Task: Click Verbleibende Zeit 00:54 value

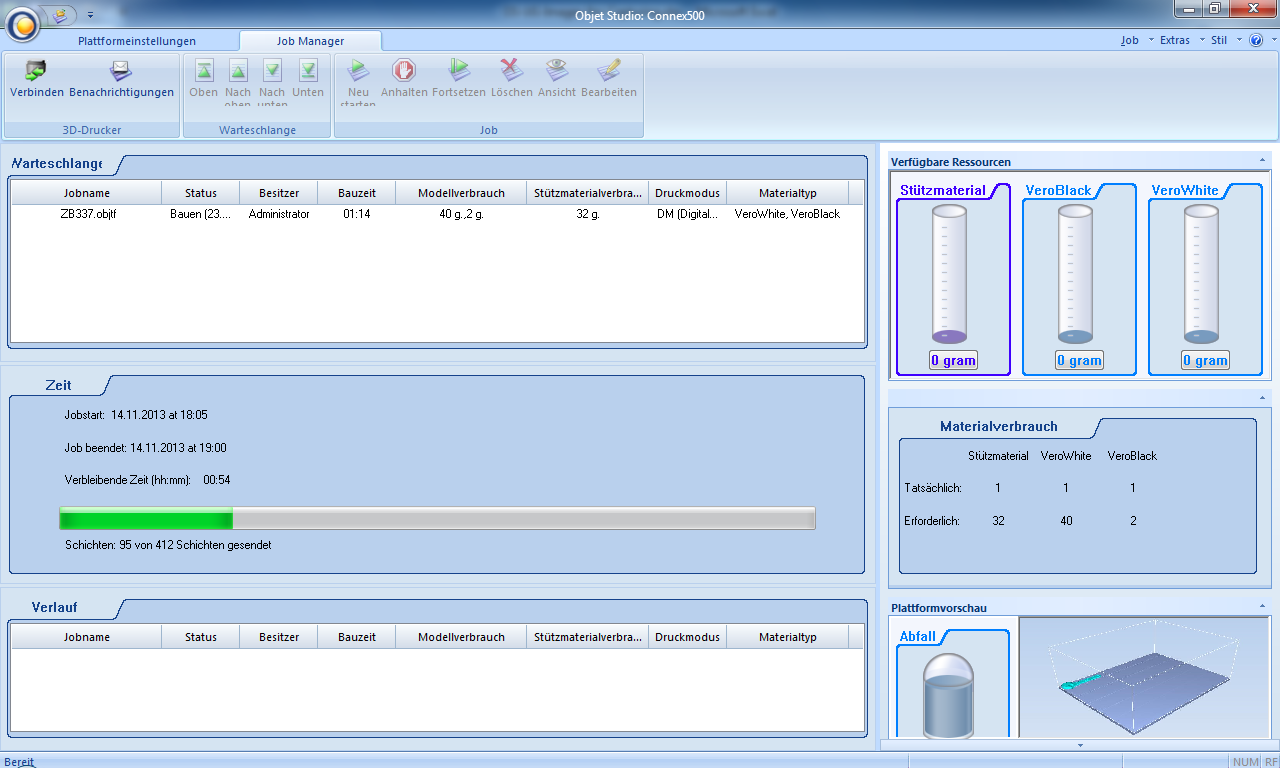Action: 217,480
